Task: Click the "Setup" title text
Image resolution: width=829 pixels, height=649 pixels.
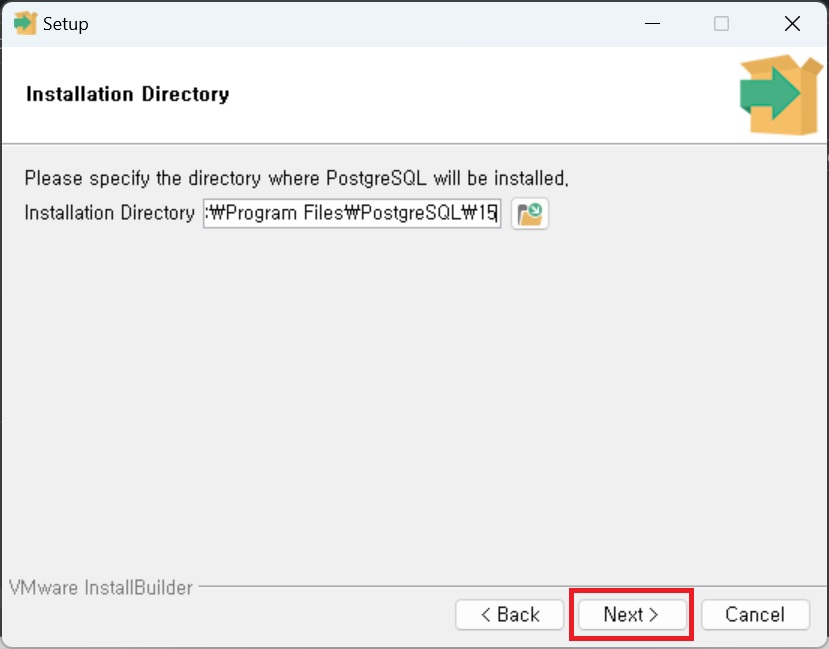Action: coord(66,24)
